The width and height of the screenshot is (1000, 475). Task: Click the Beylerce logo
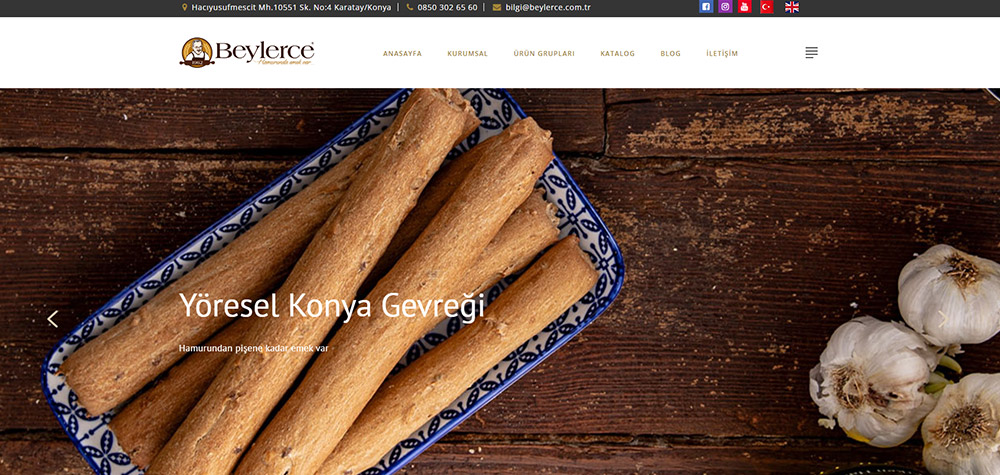click(x=247, y=52)
